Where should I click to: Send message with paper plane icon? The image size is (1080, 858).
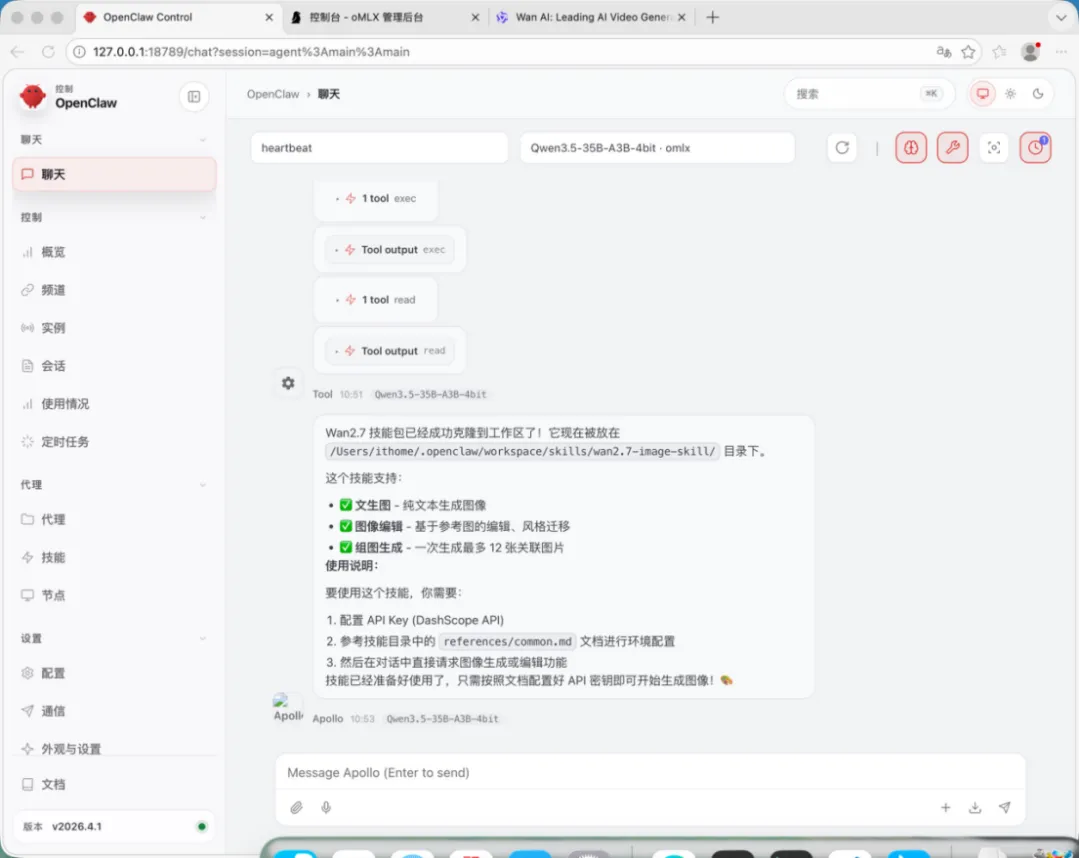coord(1004,807)
